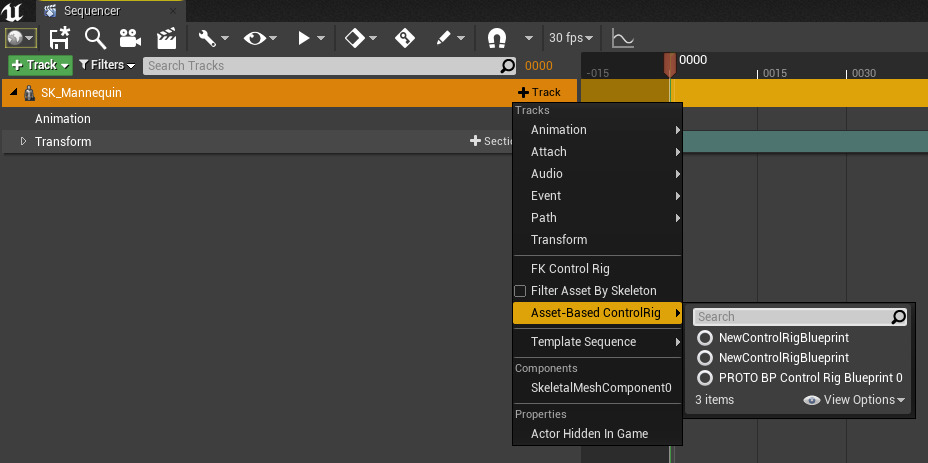Open the Curve Editor icon
Viewport: 928px width, 463px height.
[x=623, y=38]
